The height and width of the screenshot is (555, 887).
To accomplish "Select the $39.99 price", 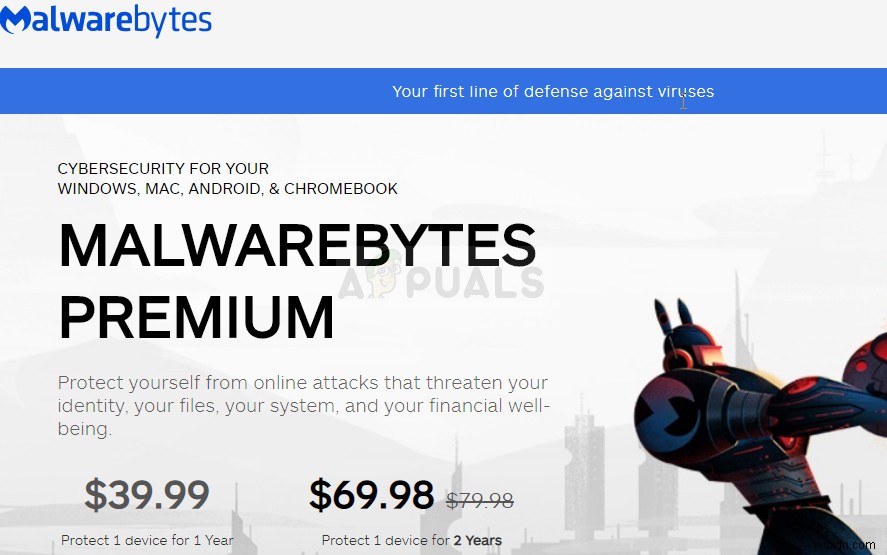I will [147, 495].
